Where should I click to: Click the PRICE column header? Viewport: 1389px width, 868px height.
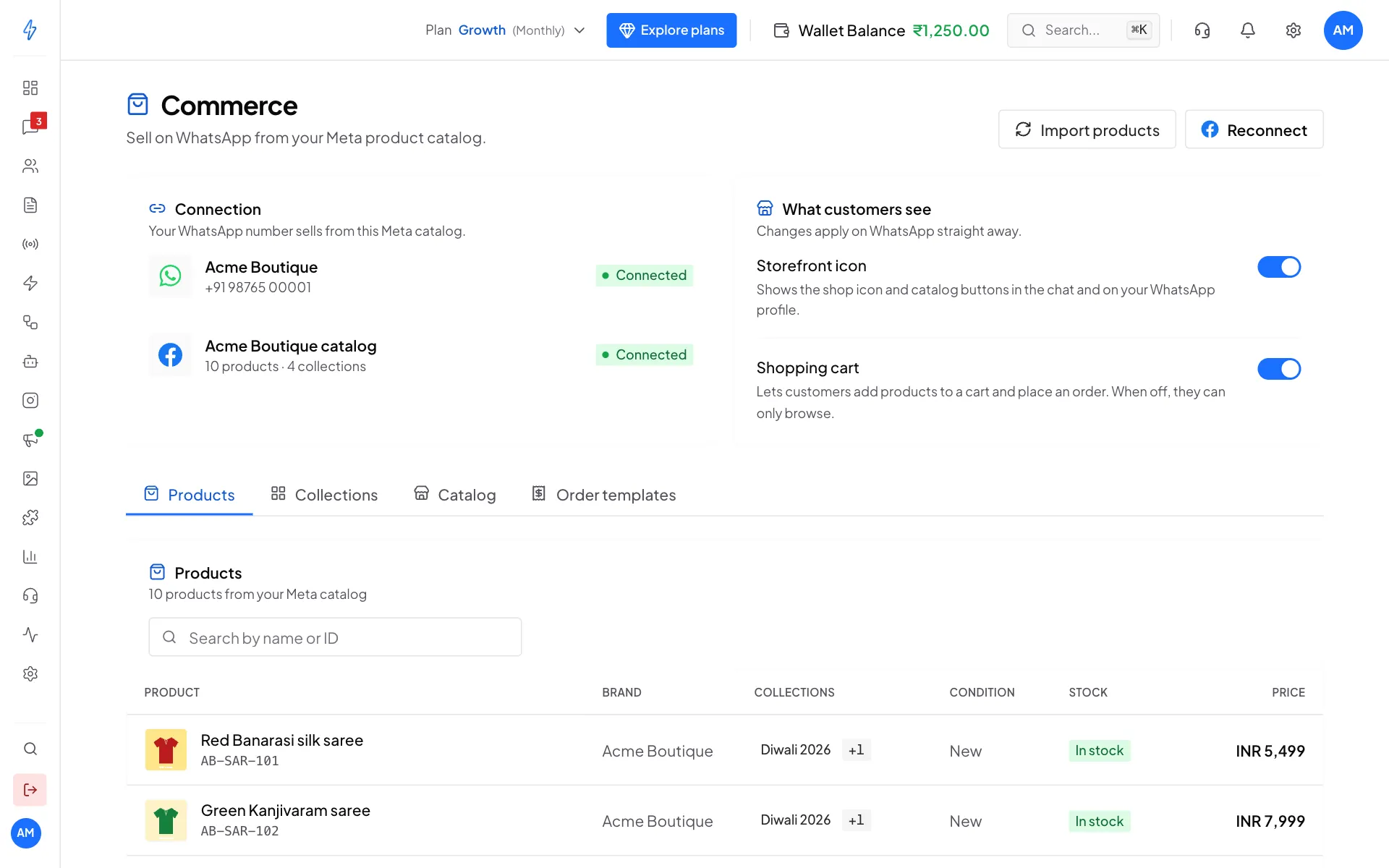pyautogui.click(x=1288, y=692)
